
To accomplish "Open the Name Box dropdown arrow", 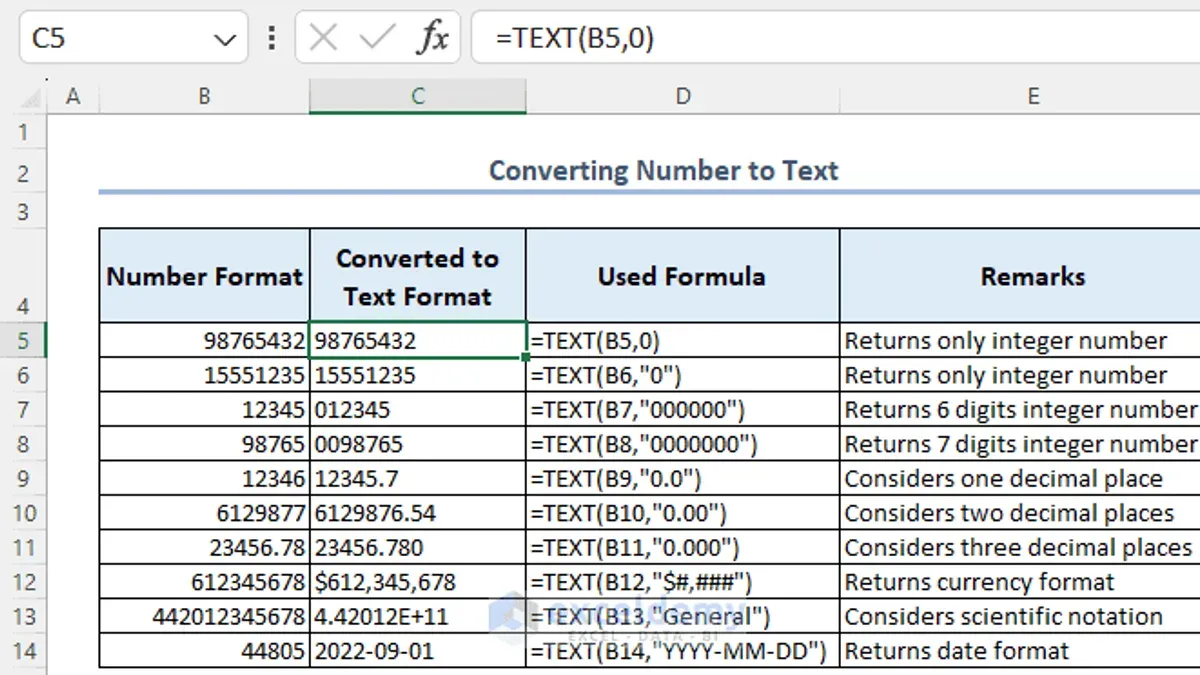I will pyautogui.click(x=224, y=39).
